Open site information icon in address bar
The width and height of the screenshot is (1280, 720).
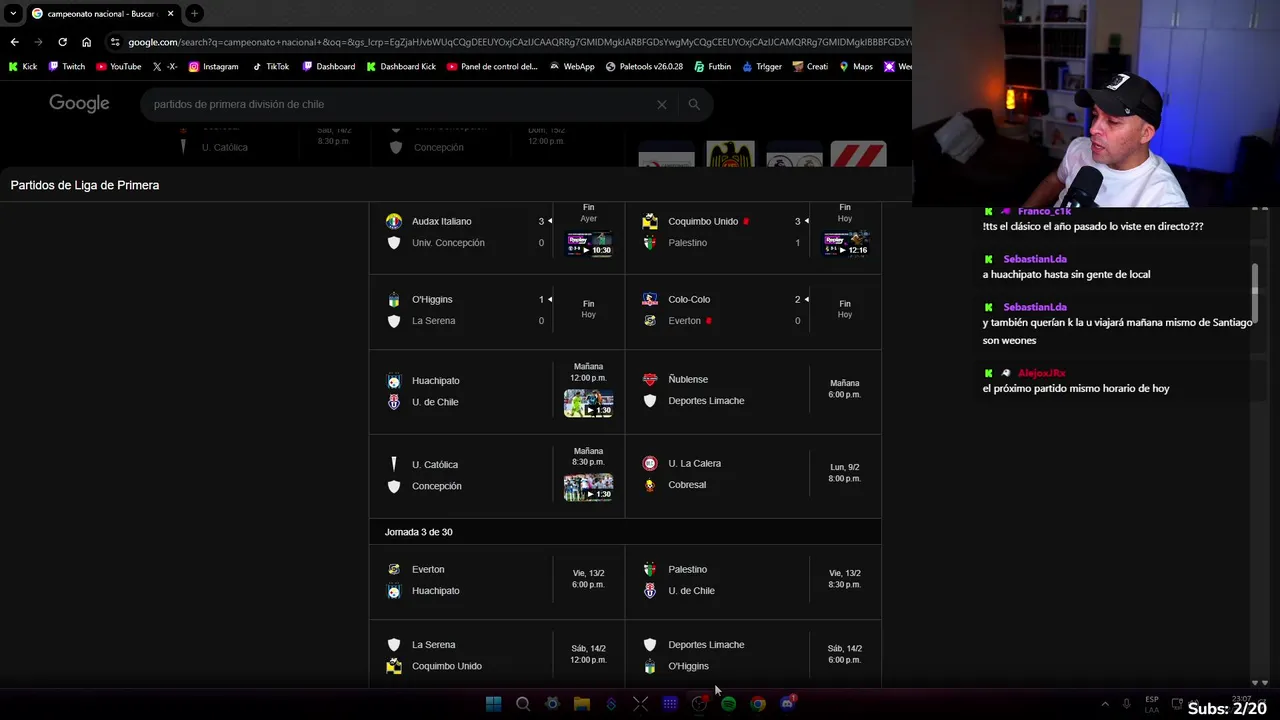(116, 42)
